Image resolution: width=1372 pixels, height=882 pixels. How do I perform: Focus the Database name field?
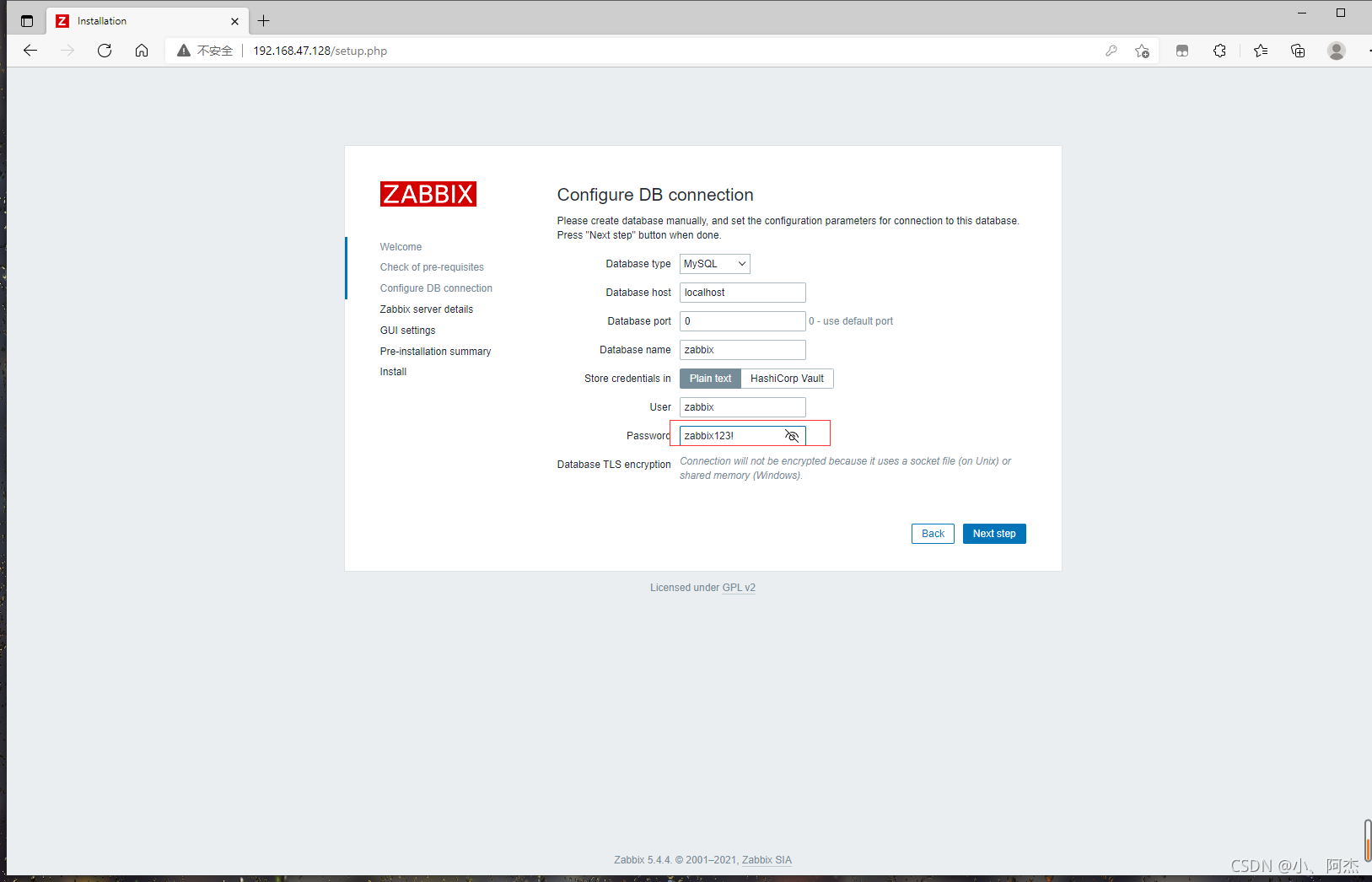[x=742, y=350]
